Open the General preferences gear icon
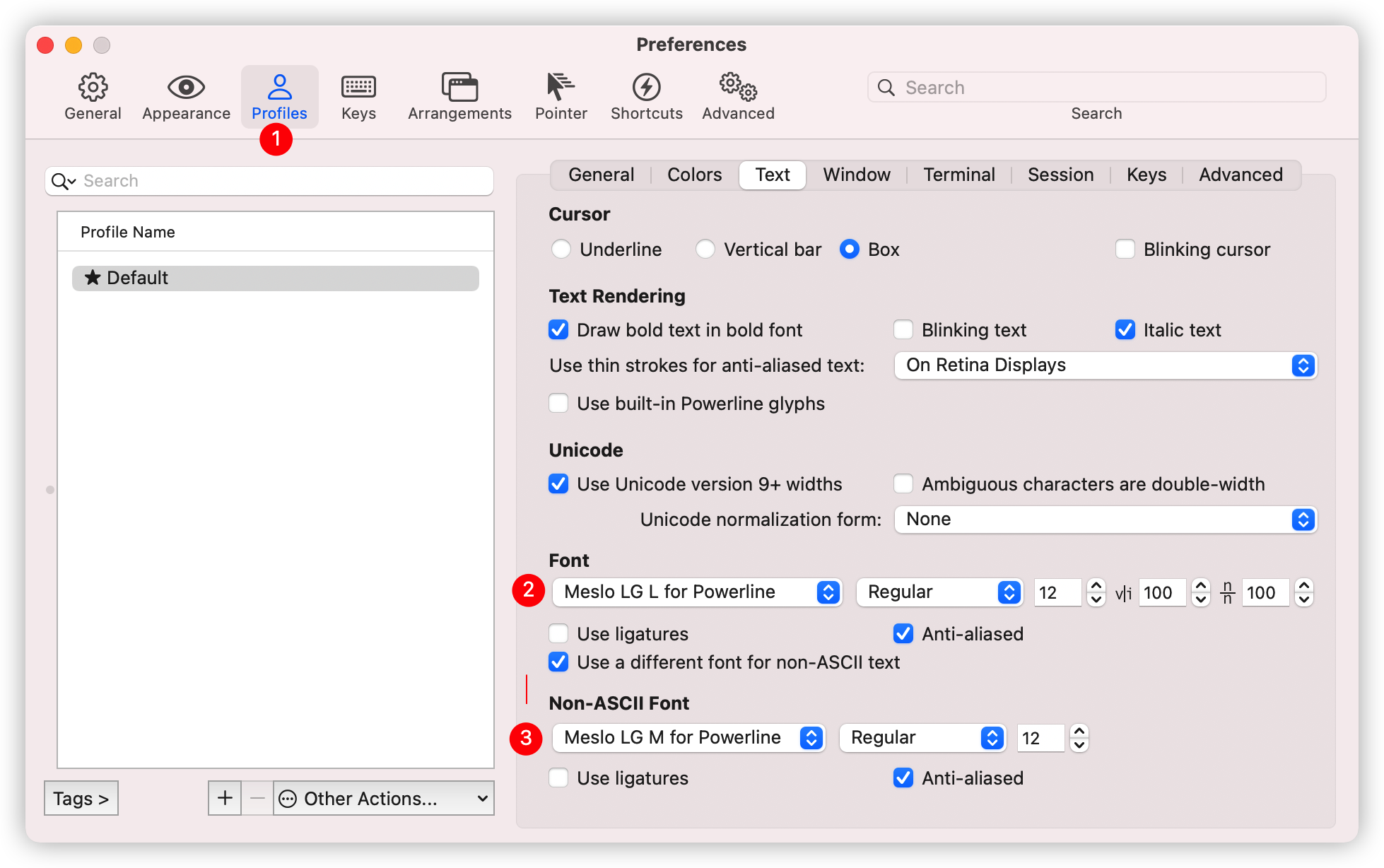The width and height of the screenshot is (1384, 868). (x=93, y=88)
